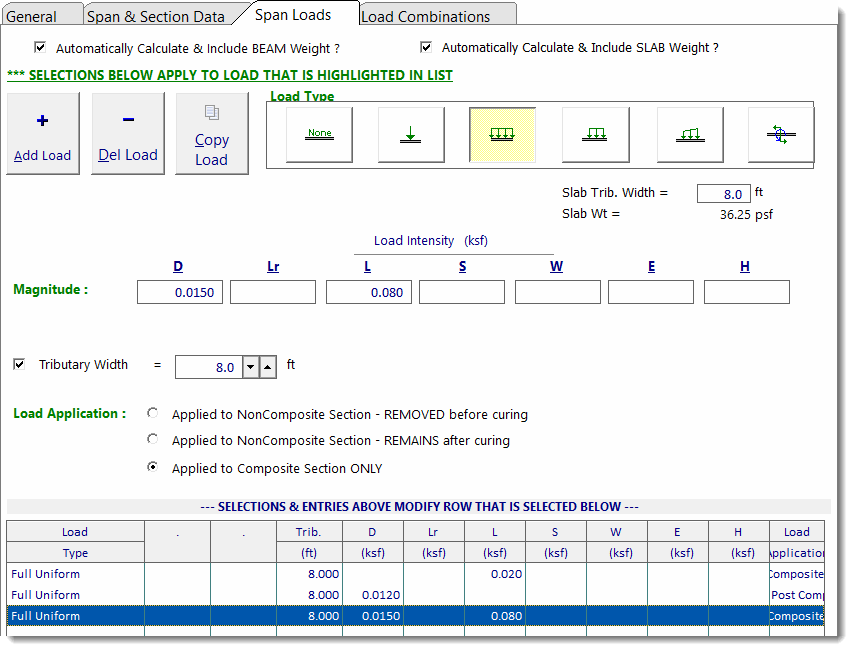Image resolution: width=853 pixels, height=651 pixels.
Task: Select REMOVED before curing load application option
Action: pyautogui.click(x=153, y=412)
